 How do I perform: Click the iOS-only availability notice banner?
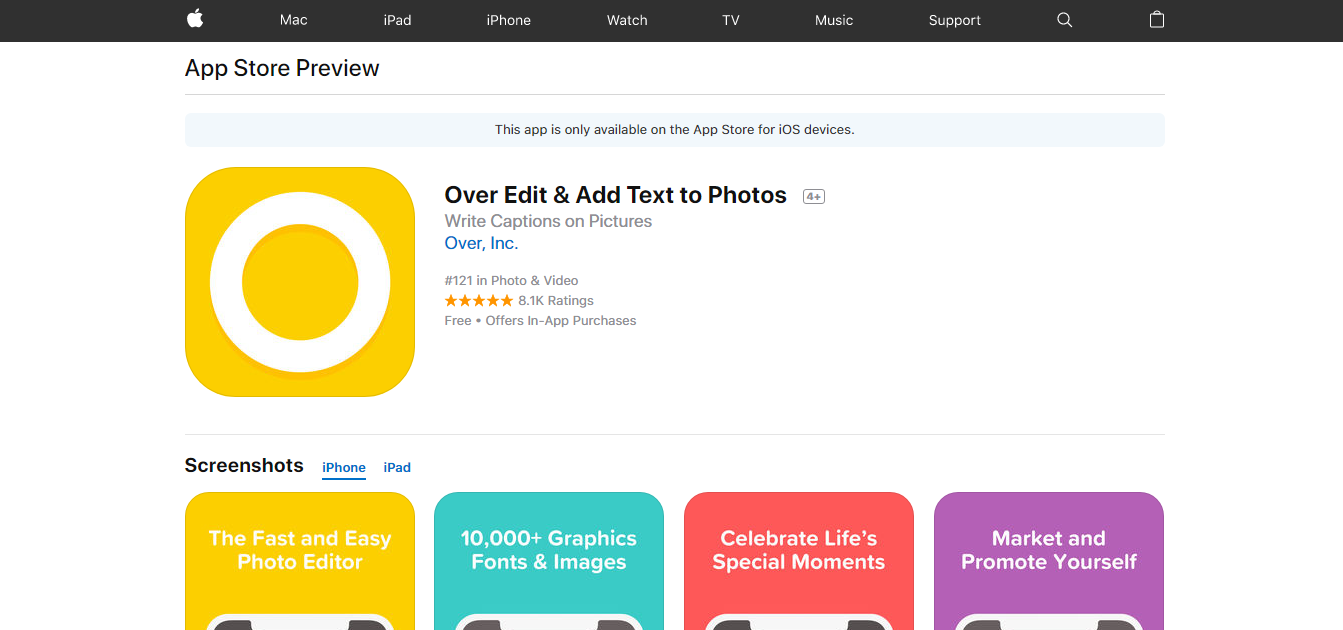click(675, 130)
